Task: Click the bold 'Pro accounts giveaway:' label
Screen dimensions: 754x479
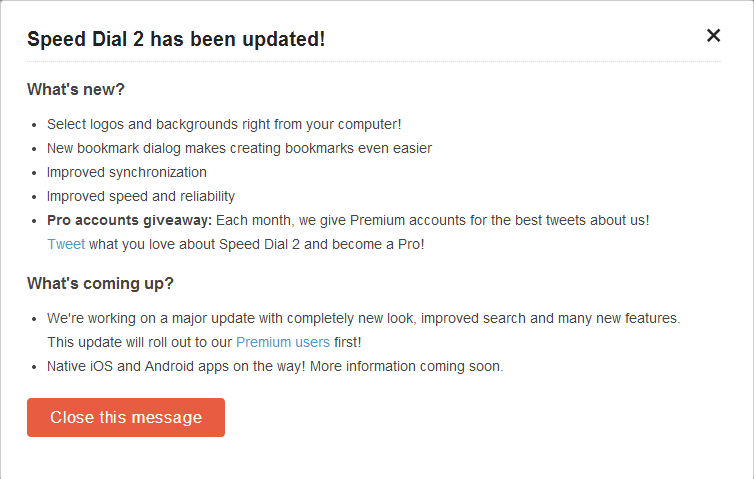Action: [x=129, y=220]
